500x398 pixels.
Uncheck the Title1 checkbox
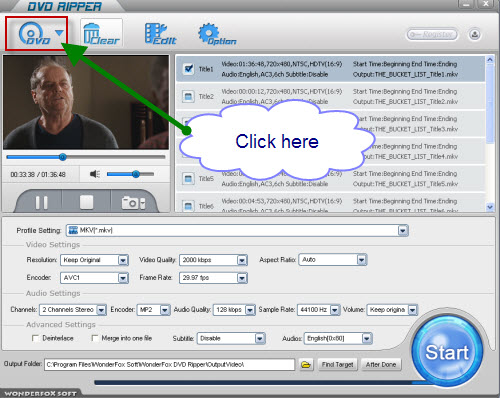point(188,69)
